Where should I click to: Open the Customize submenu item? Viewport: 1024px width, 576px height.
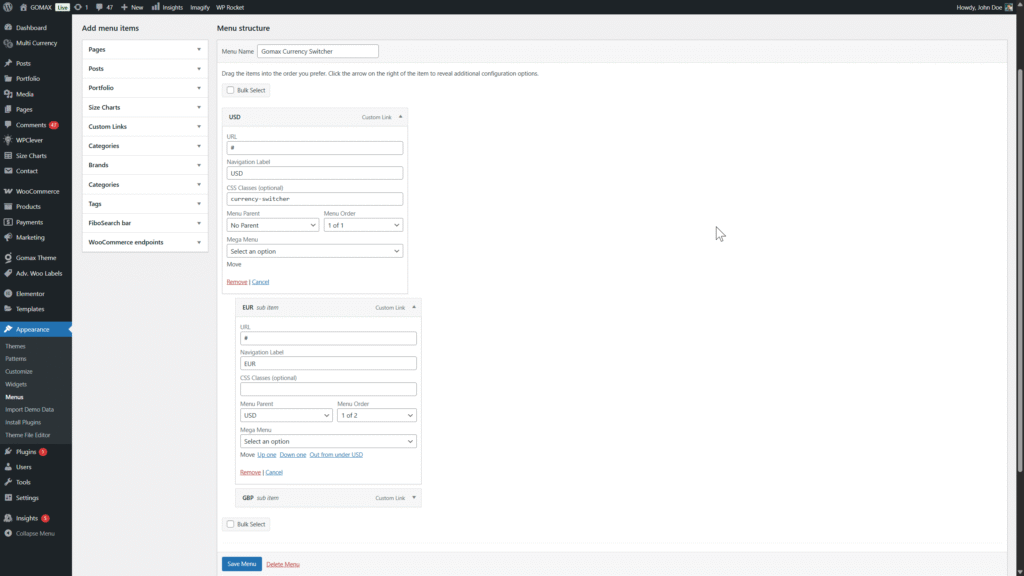click(19, 372)
